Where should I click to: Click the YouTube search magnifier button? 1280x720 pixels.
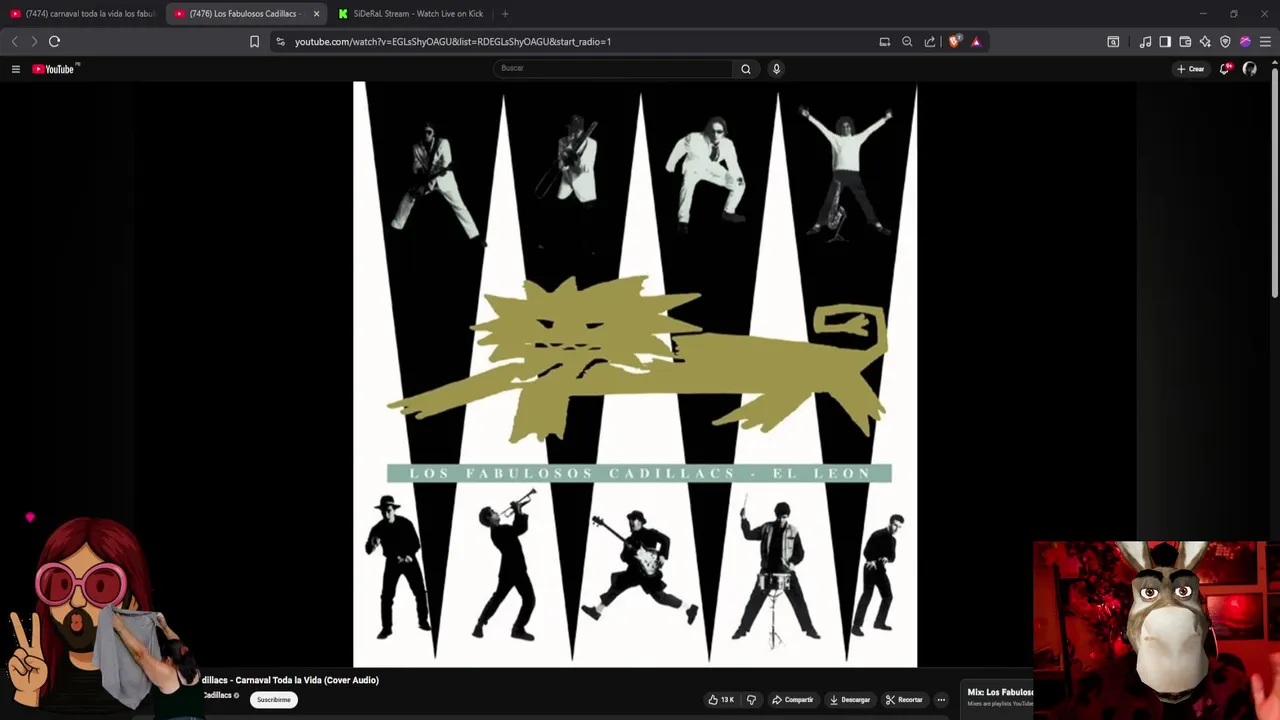pyautogui.click(x=745, y=69)
